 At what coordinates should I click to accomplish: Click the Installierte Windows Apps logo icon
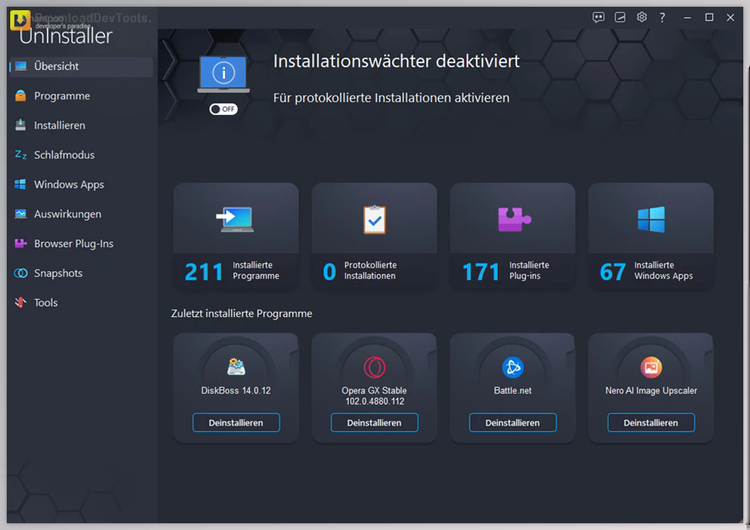coord(651,219)
